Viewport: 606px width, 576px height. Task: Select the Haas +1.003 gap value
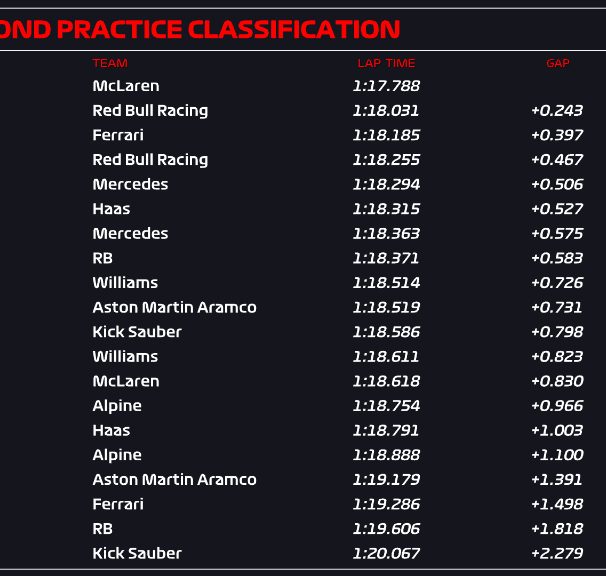click(x=557, y=430)
